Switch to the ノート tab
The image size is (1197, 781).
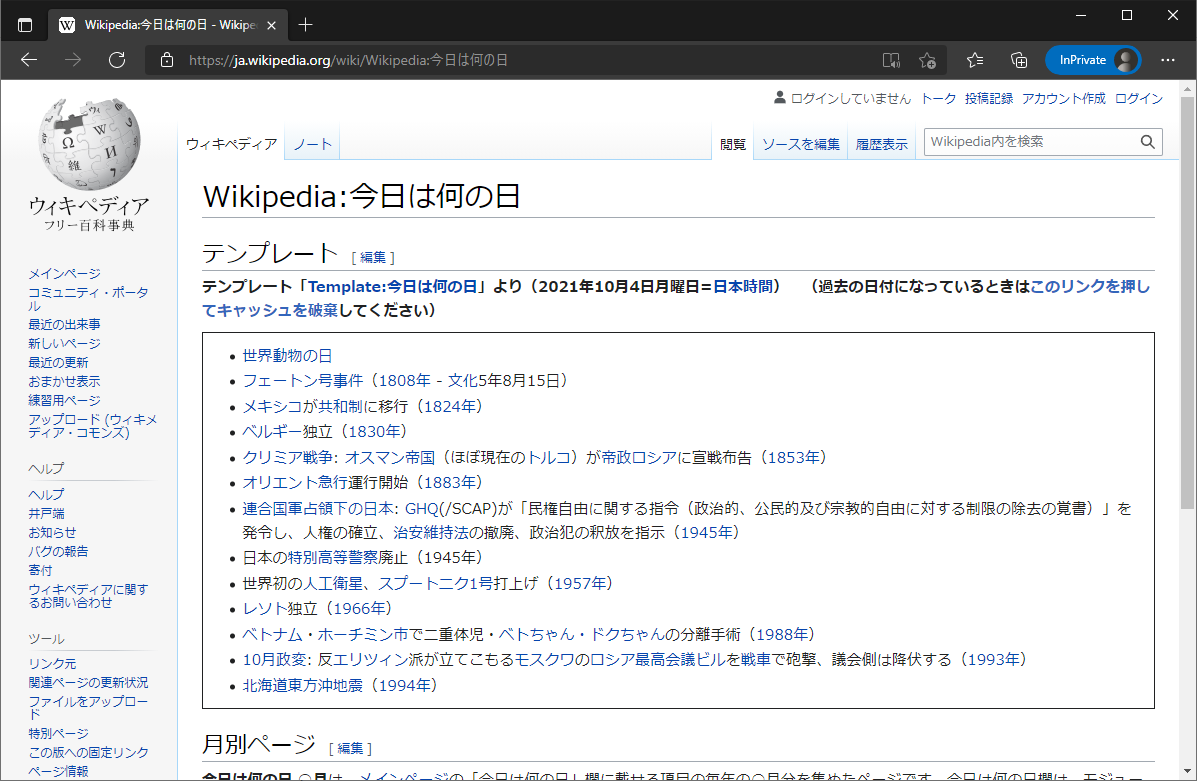313,144
